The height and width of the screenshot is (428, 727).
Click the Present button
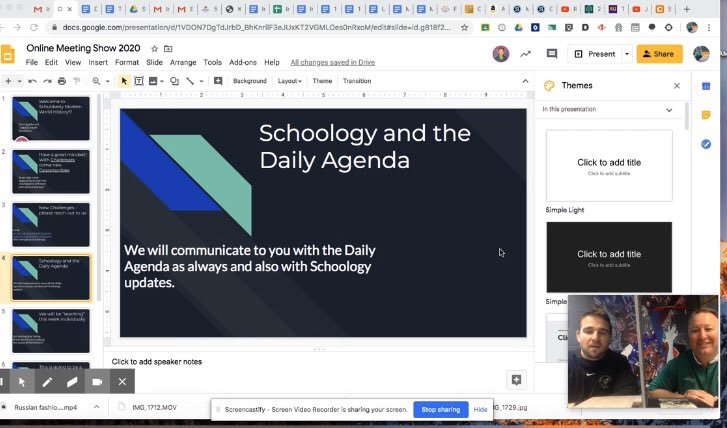(596, 54)
